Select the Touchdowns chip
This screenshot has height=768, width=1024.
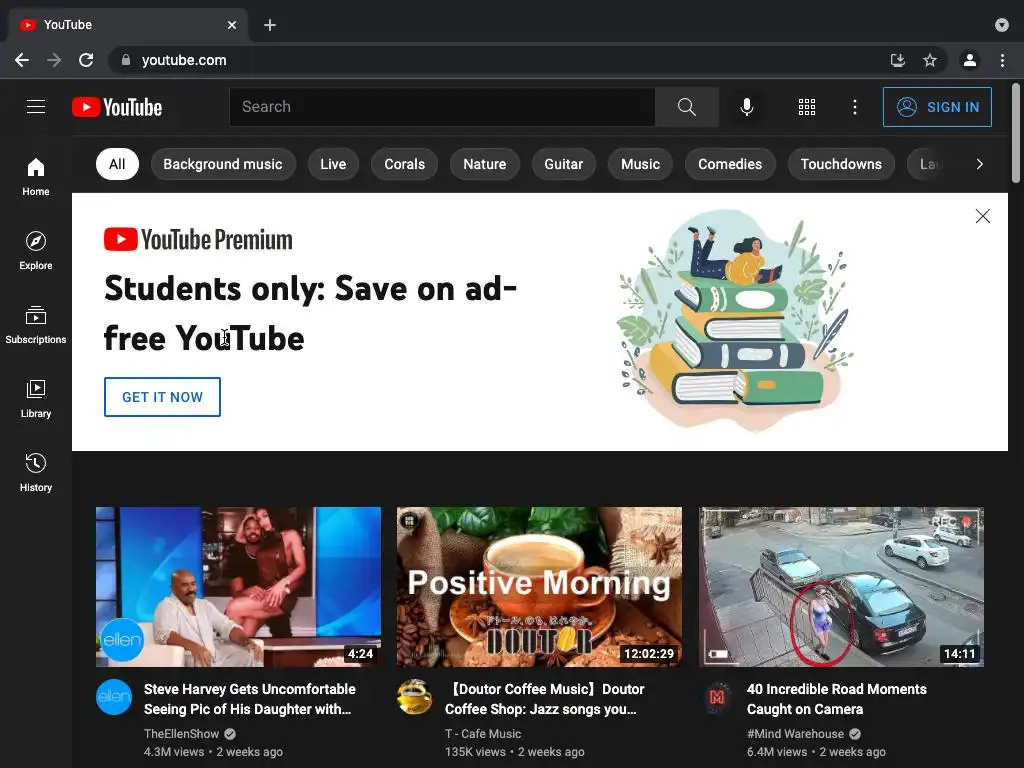tap(841, 164)
